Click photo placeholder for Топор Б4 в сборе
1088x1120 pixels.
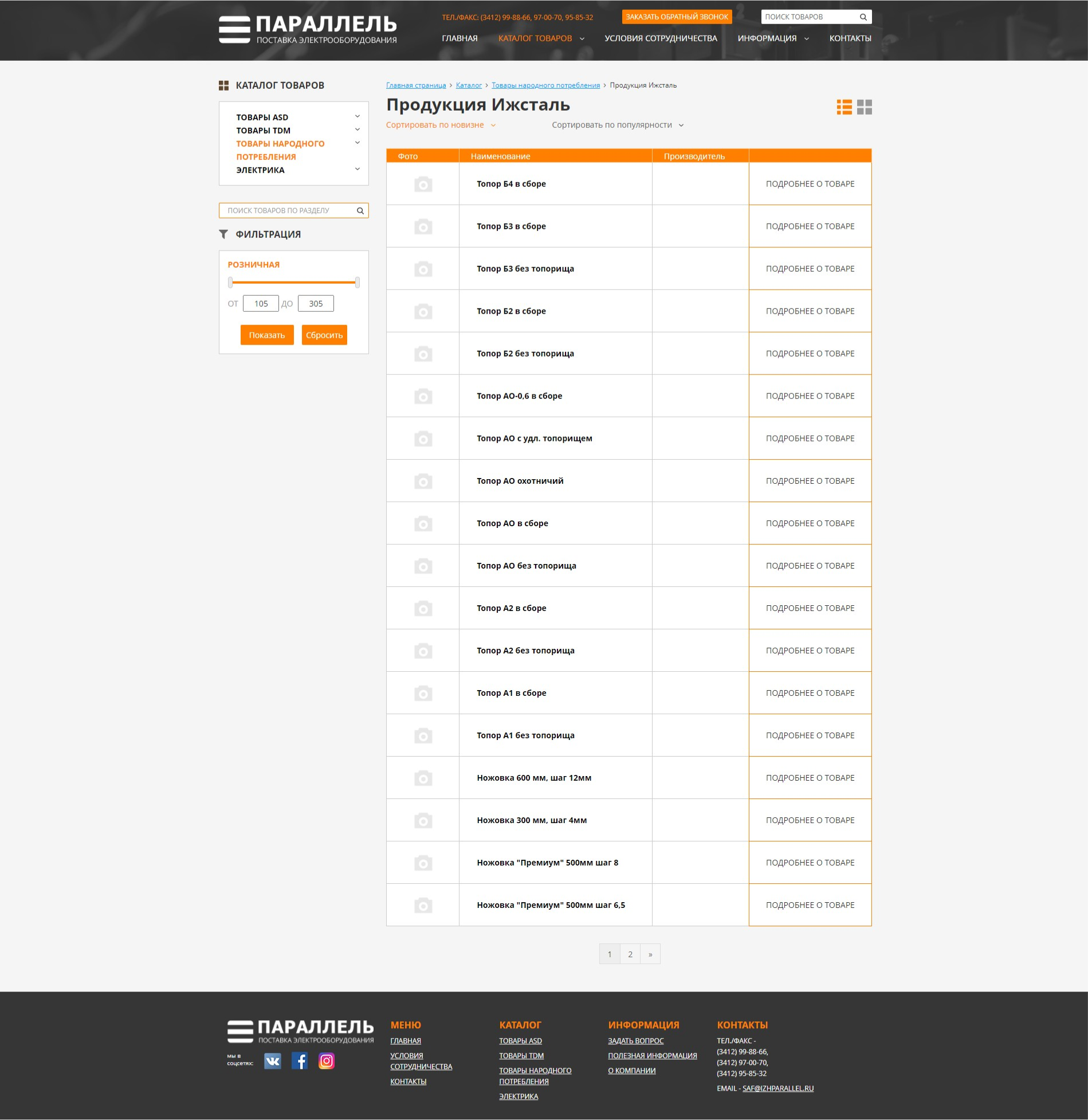pos(423,184)
